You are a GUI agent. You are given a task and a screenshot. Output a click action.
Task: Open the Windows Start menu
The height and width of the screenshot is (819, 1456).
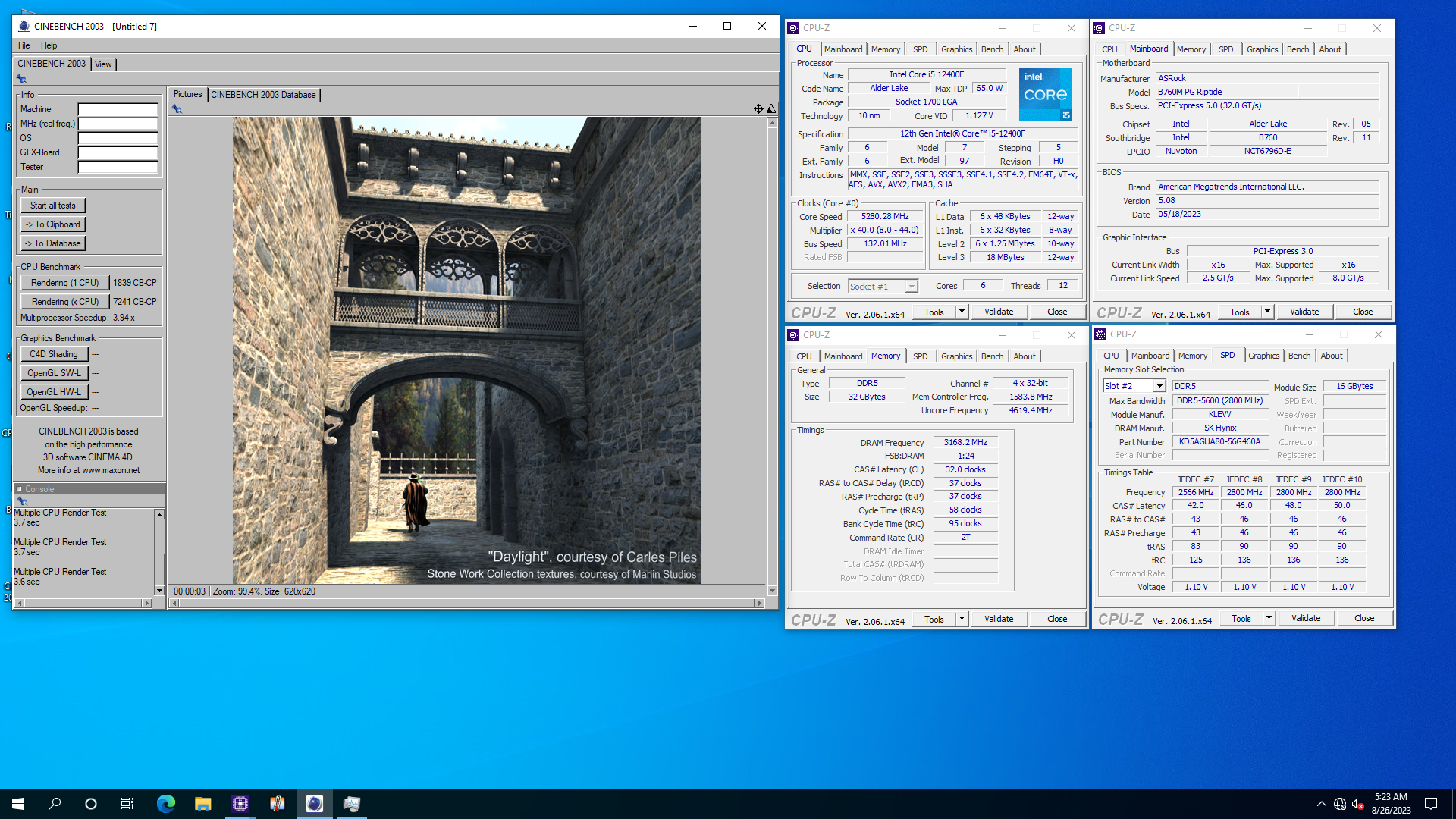click(x=18, y=804)
